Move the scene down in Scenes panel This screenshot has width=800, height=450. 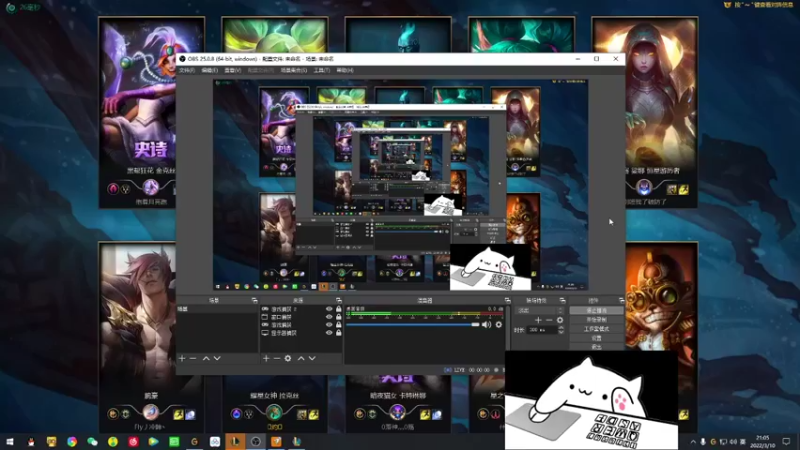tap(217, 359)
